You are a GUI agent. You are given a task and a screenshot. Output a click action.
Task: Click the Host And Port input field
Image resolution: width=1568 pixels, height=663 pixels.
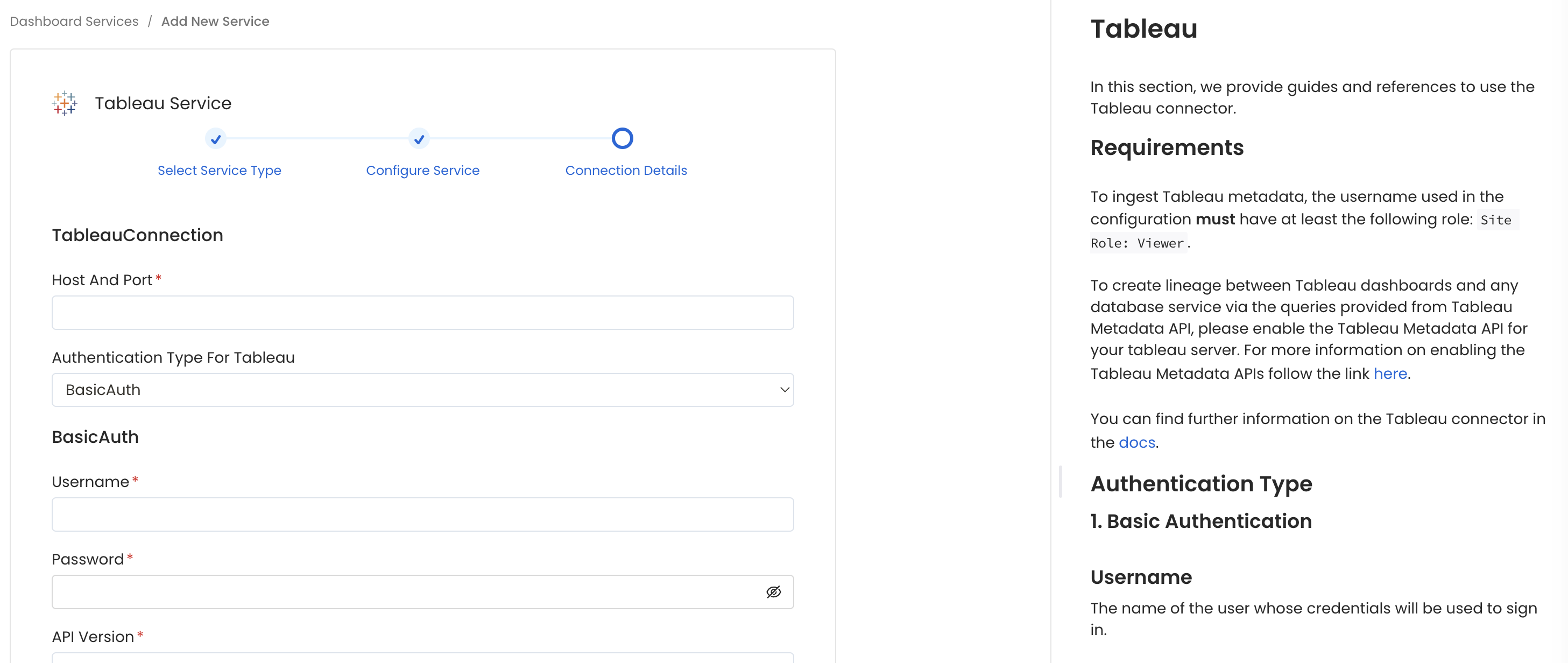[x=422, y=312]
